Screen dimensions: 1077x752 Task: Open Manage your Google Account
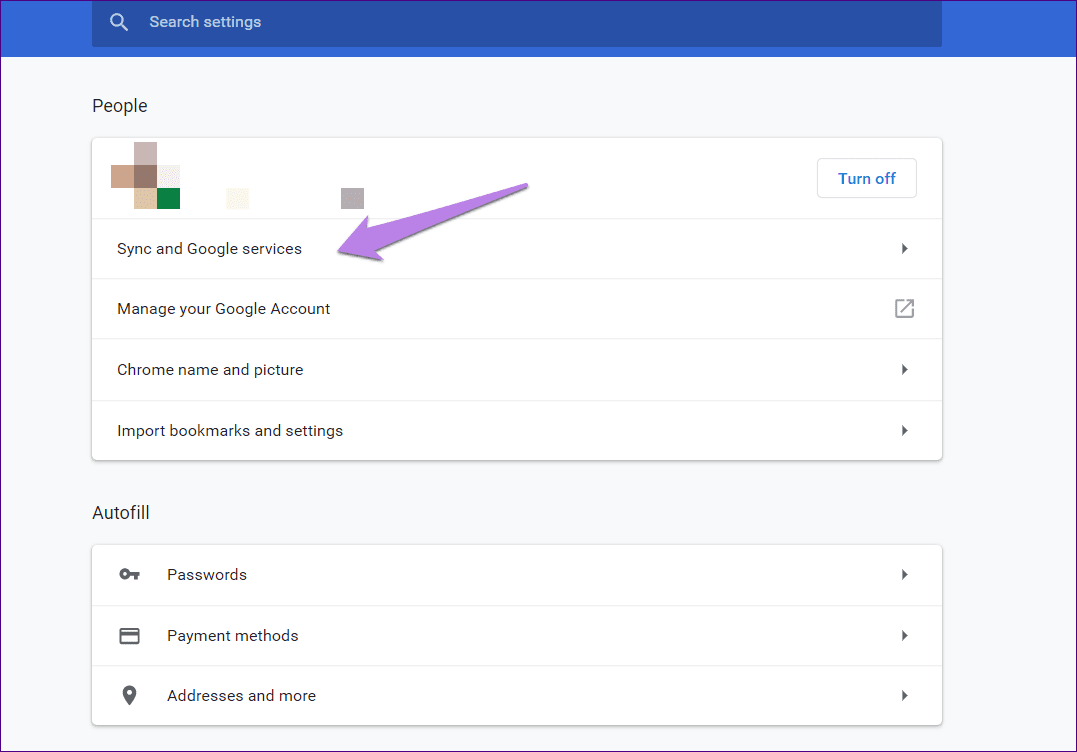tap(517, 308)
